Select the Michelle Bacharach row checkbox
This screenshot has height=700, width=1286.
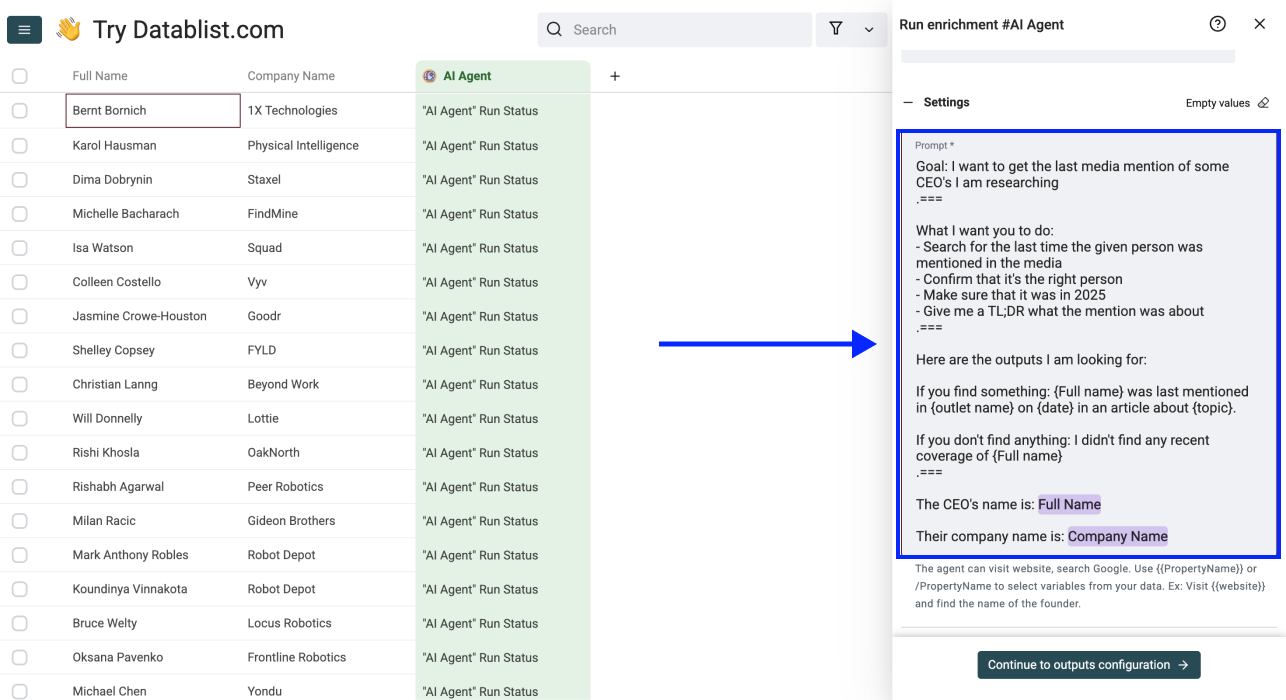click(20, 214)
